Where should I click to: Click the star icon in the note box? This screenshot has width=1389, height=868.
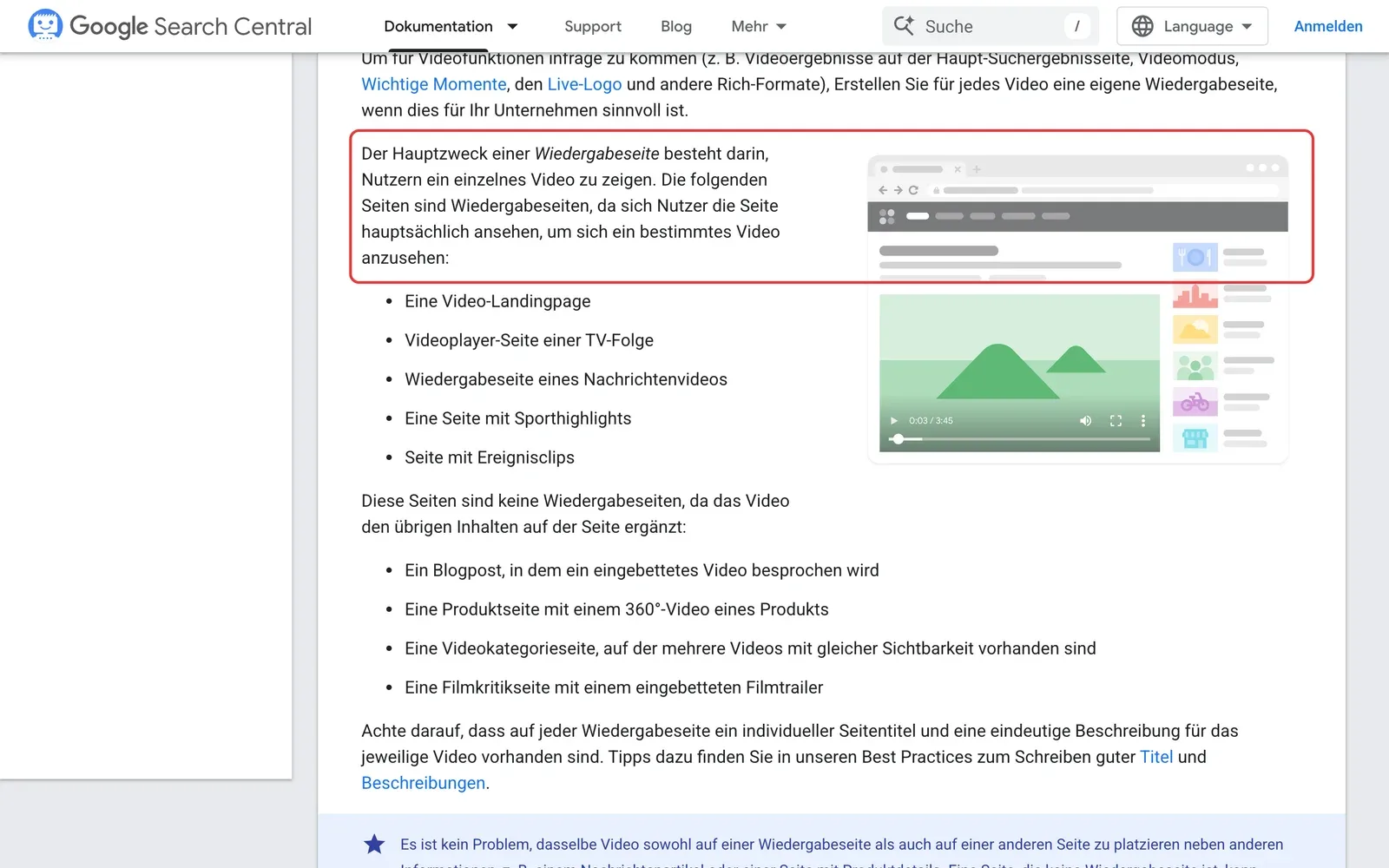[x=374, y=844]
